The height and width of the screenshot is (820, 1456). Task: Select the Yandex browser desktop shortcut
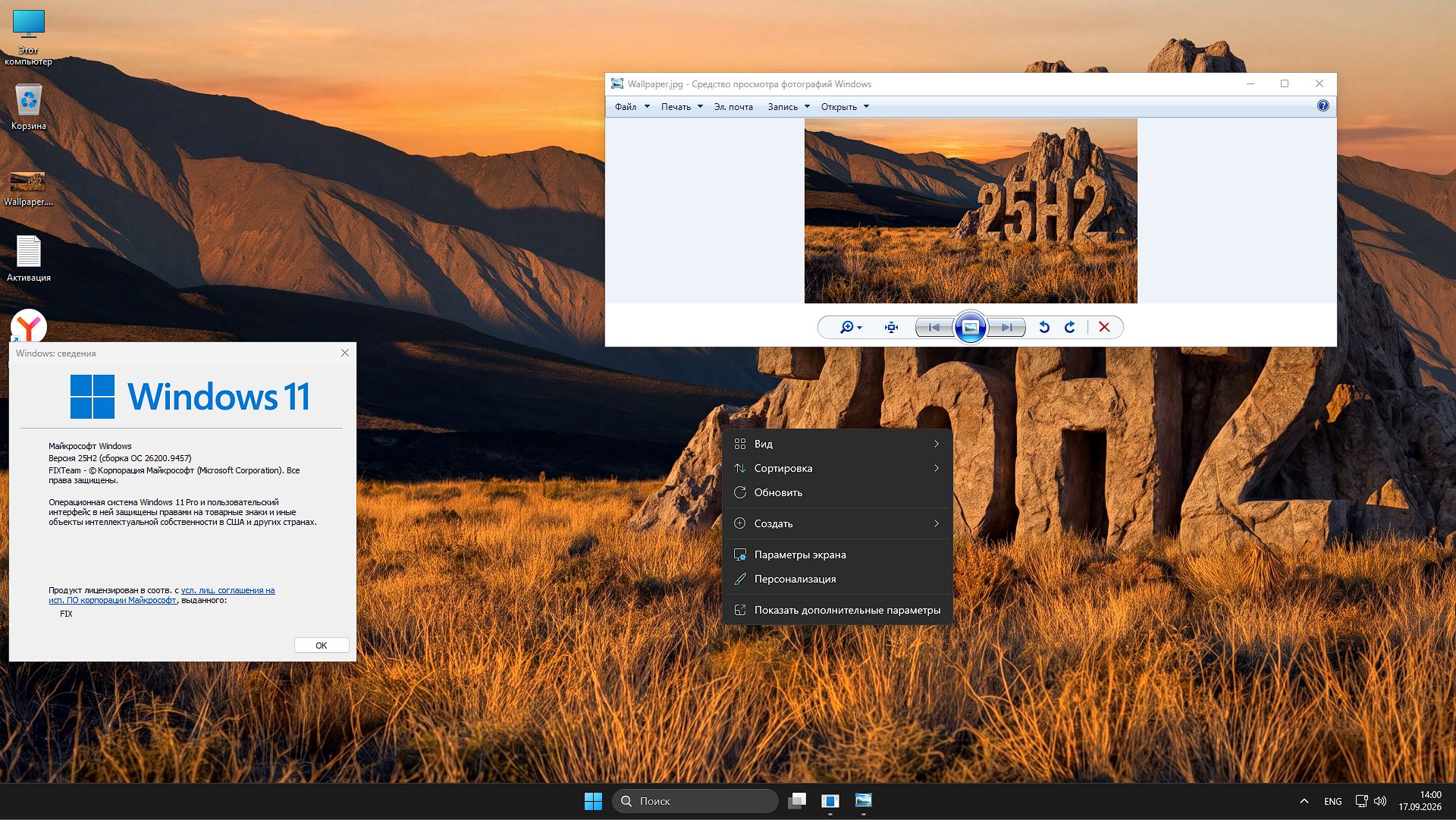(x=29, y=327)
